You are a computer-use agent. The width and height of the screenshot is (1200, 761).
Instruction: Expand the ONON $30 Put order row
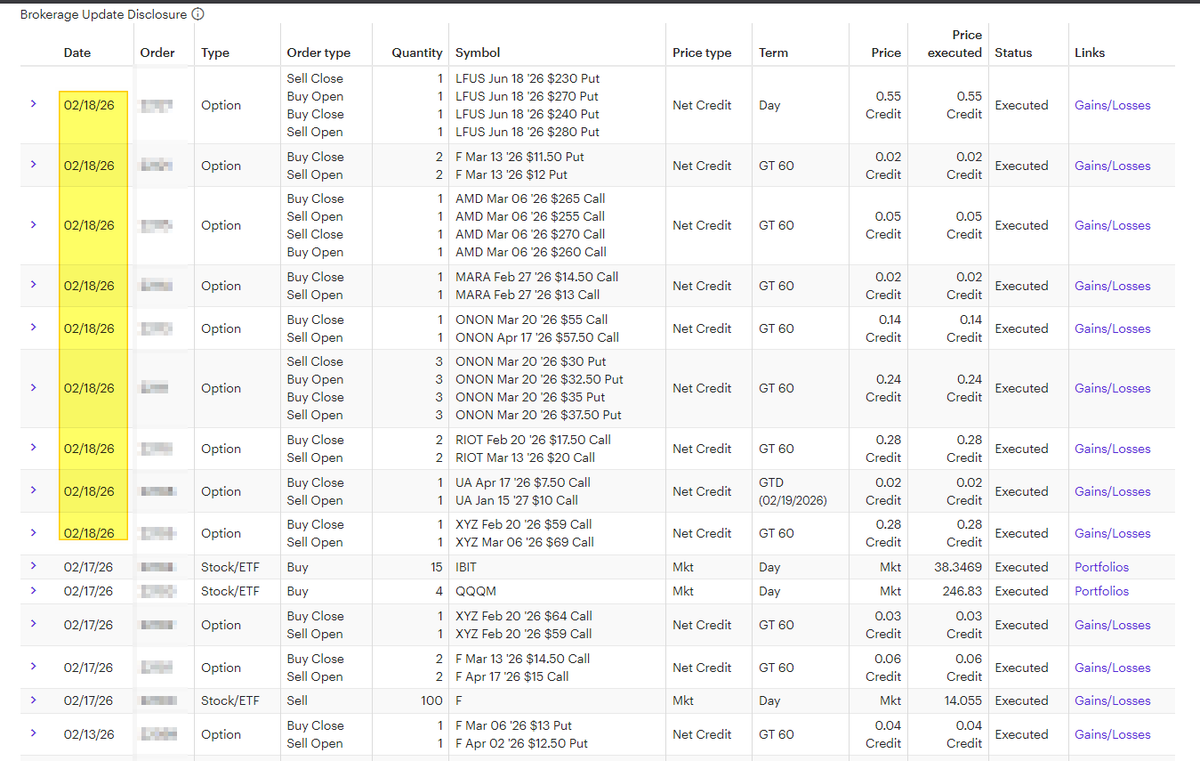(x=33, y=388)
